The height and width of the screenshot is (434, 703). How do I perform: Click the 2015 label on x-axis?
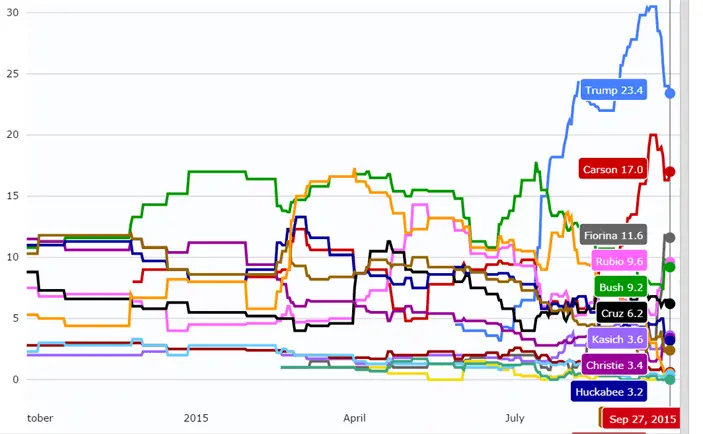(x=196, y=417)
